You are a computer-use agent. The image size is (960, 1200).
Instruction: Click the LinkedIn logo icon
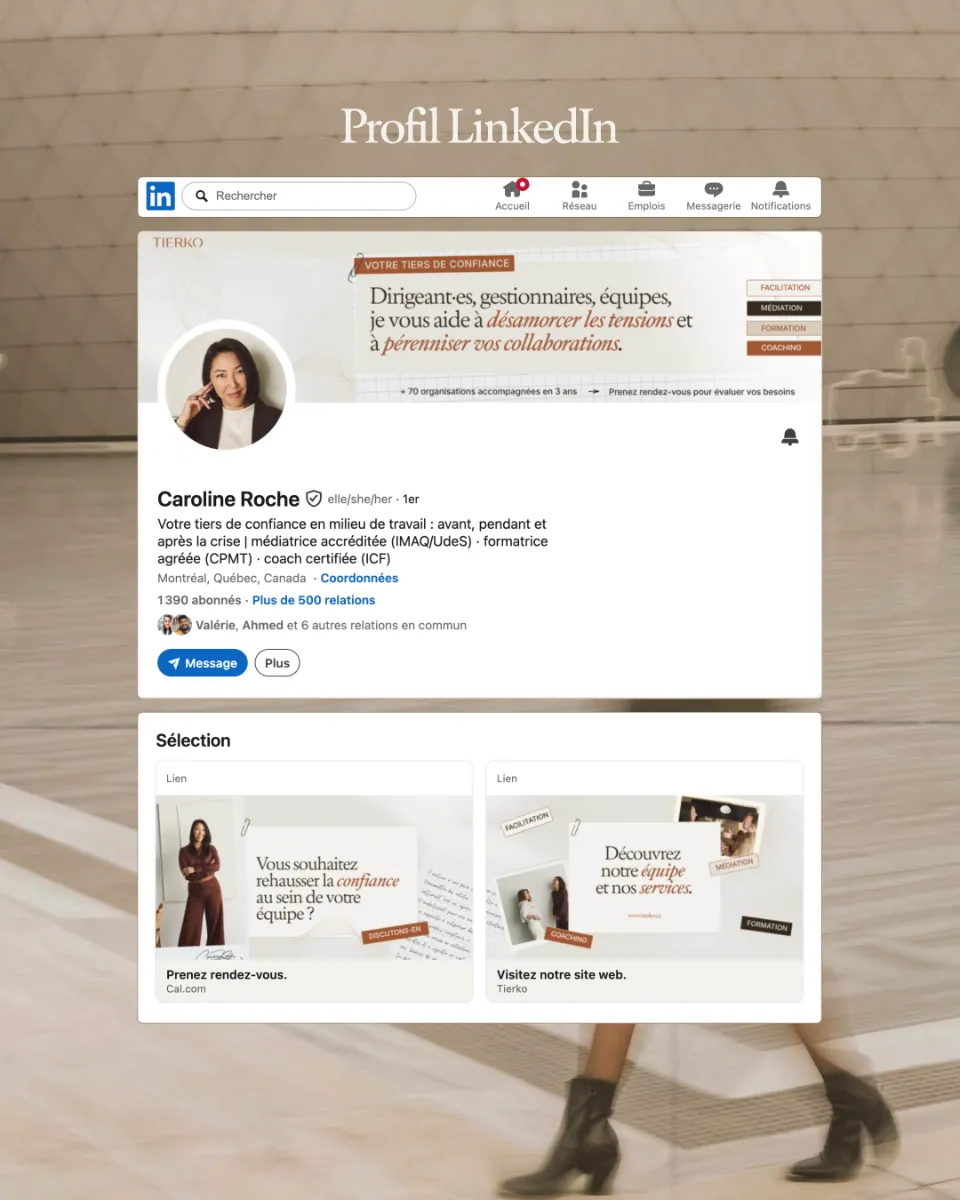[x=160, y=196]
